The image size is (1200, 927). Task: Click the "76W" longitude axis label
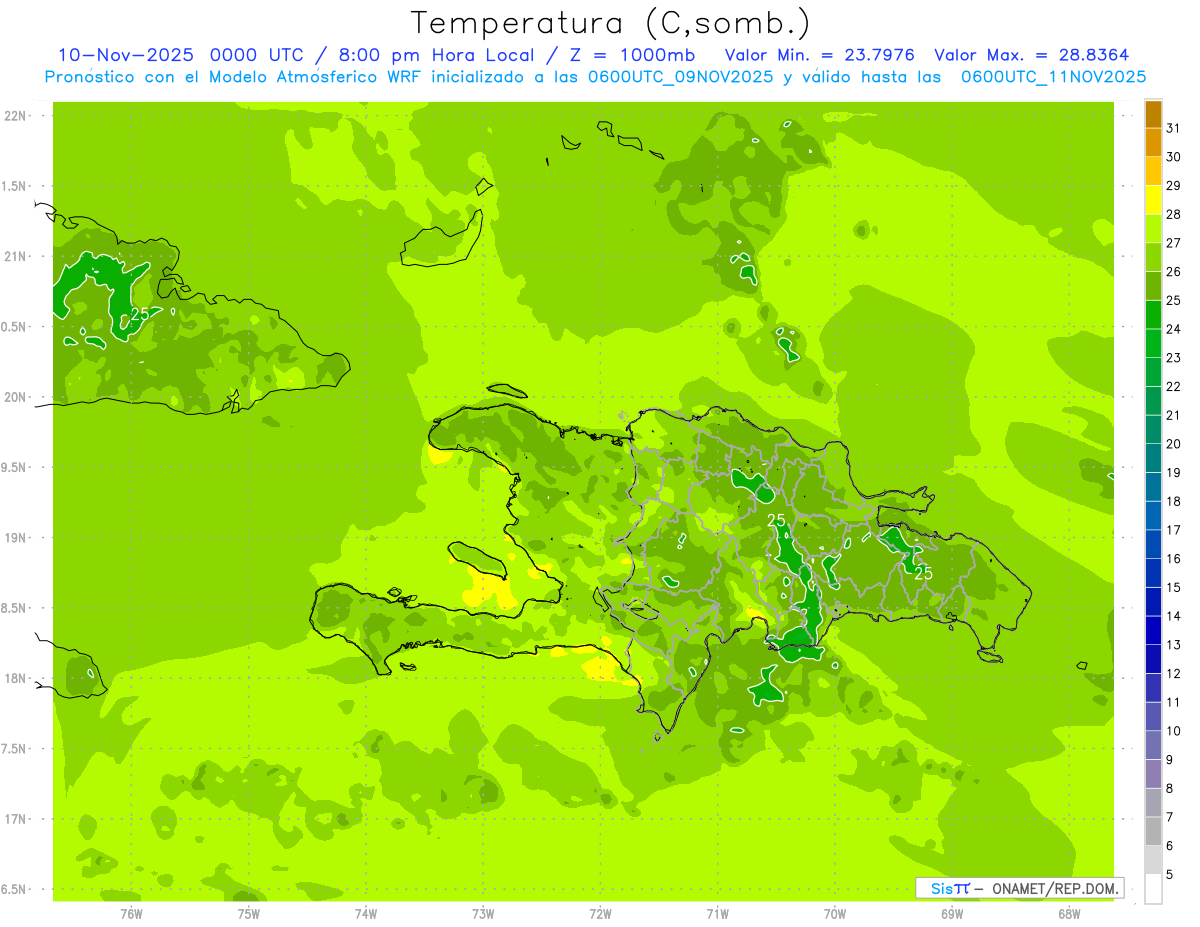(x=131, y=914)
